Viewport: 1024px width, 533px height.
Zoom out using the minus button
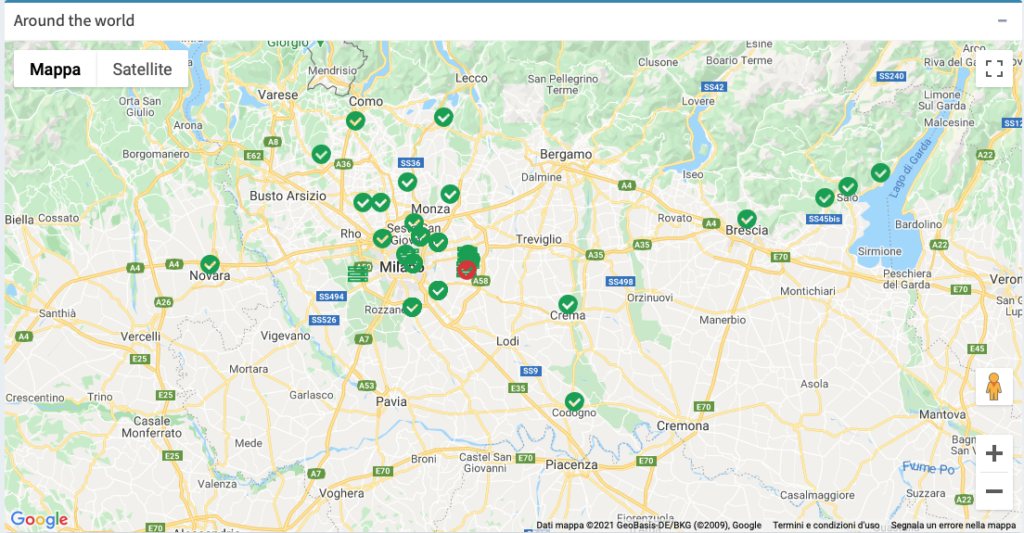tap(994, 491)
